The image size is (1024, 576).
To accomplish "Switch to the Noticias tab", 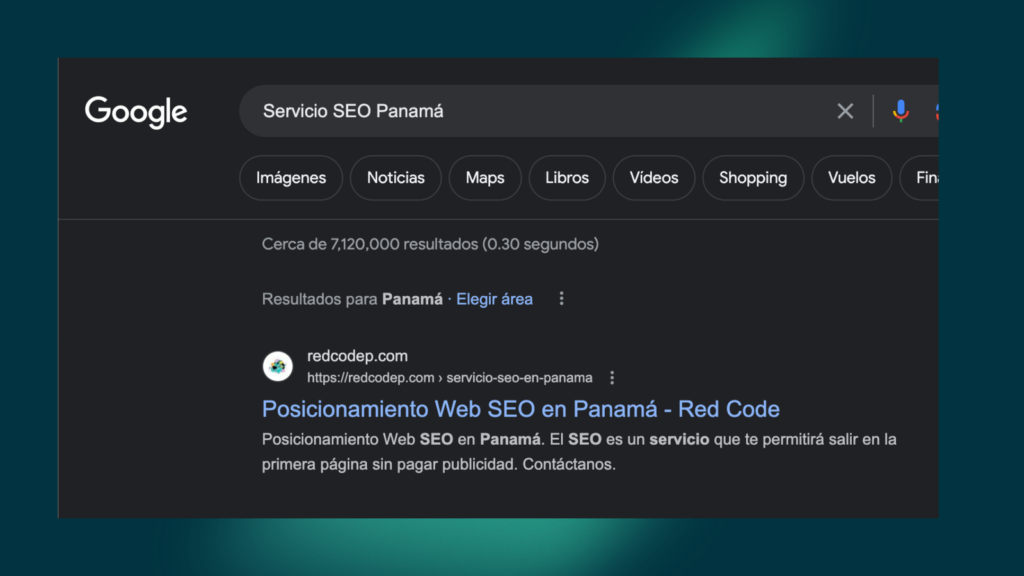I will click(x=395, y=177).
